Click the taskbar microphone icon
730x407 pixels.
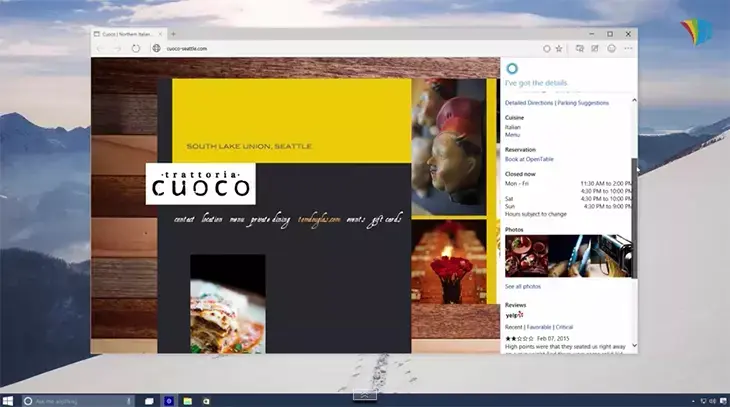129,401
